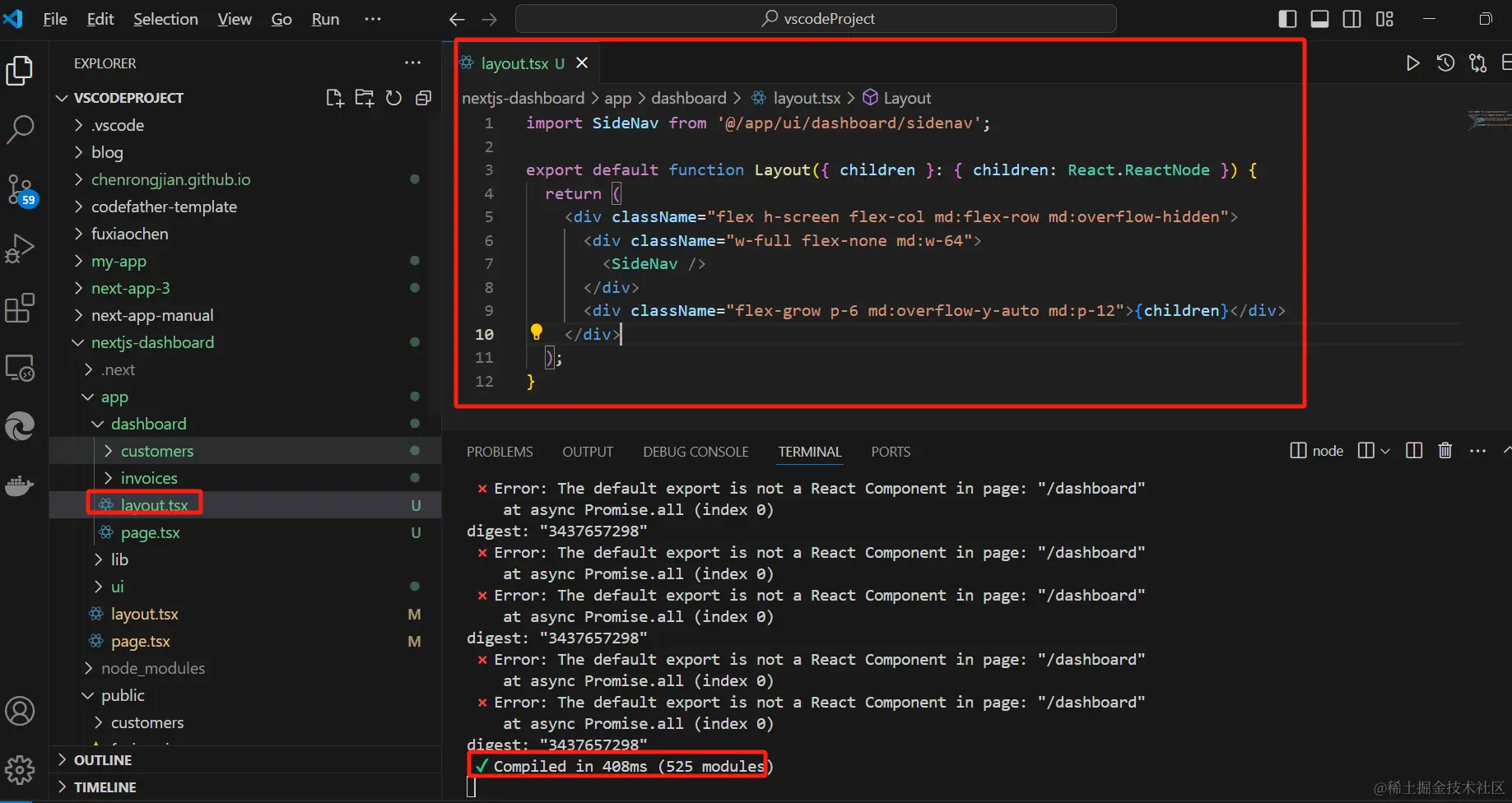Toggle primary side bar visibility
Screen dimensions: 1512x803
[1288, 19]
